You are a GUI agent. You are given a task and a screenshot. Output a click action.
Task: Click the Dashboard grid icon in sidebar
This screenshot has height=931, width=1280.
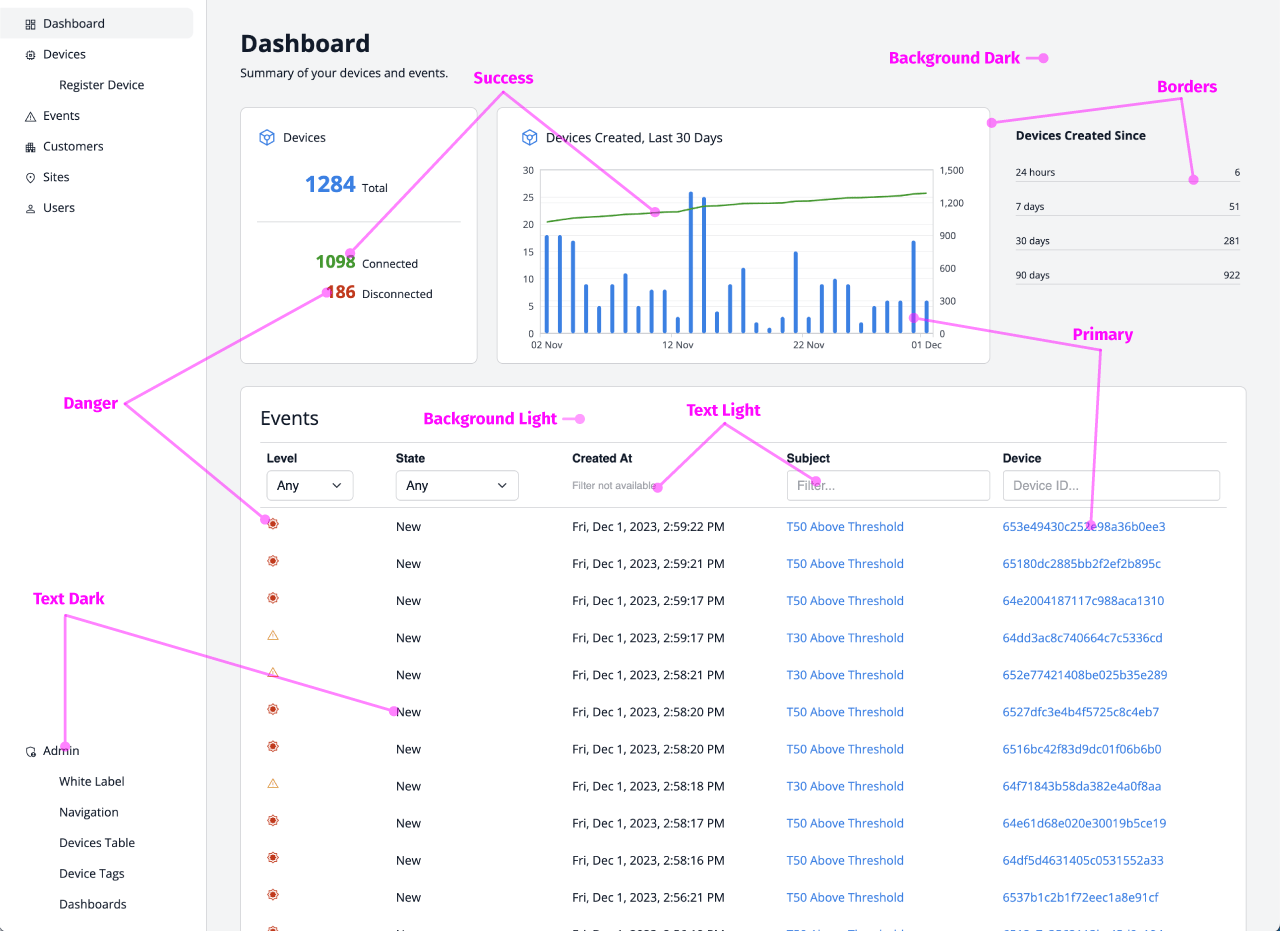[x=30, y=24]
